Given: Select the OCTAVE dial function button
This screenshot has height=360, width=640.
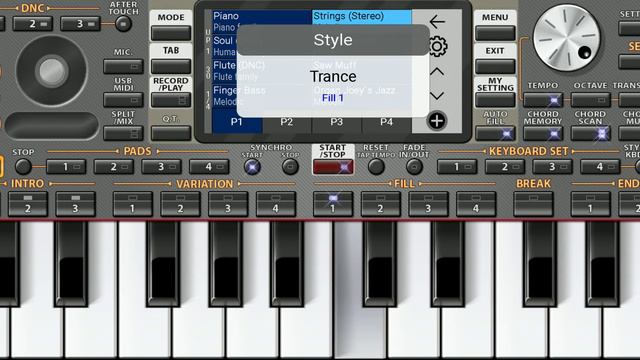Looking at the screenshot, I should click(591, 100).
